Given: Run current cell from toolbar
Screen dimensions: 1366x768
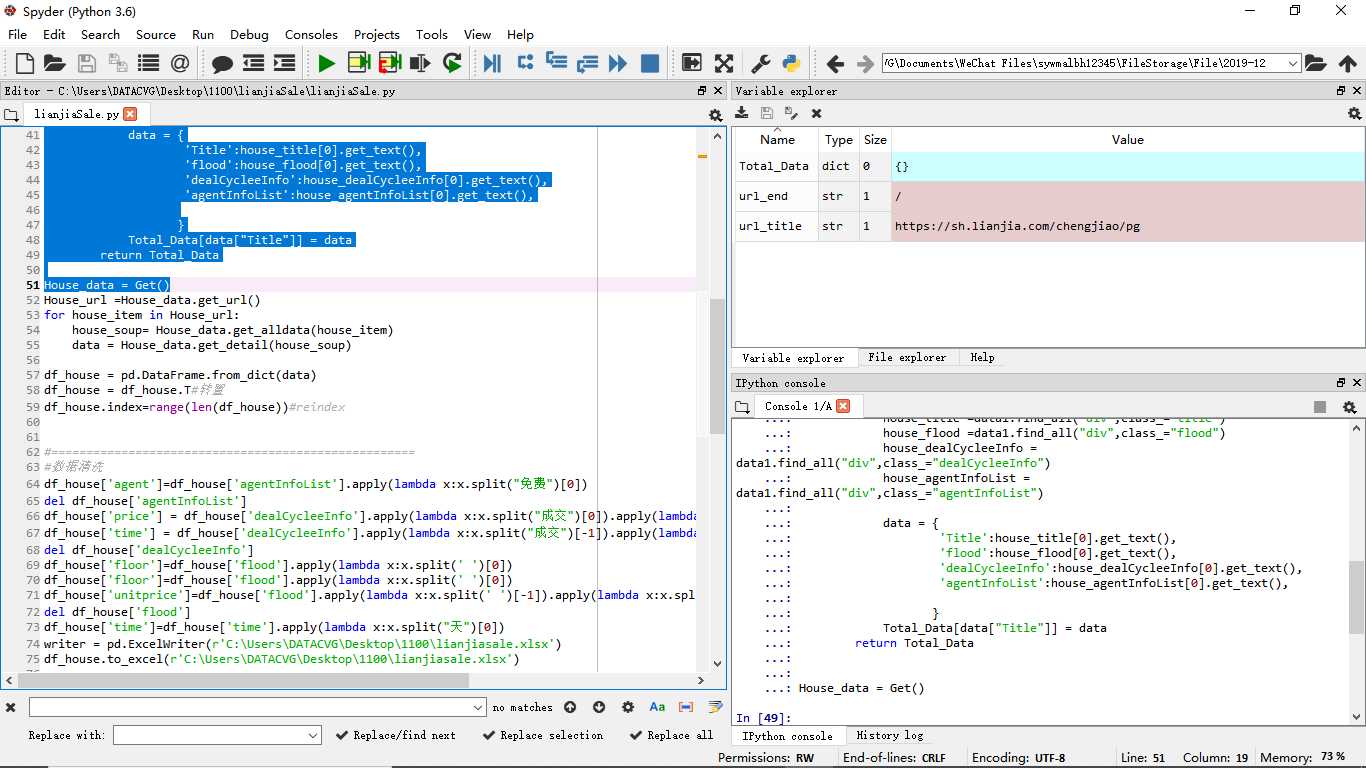Looking at the screenshot, I should tap(358, 63).
